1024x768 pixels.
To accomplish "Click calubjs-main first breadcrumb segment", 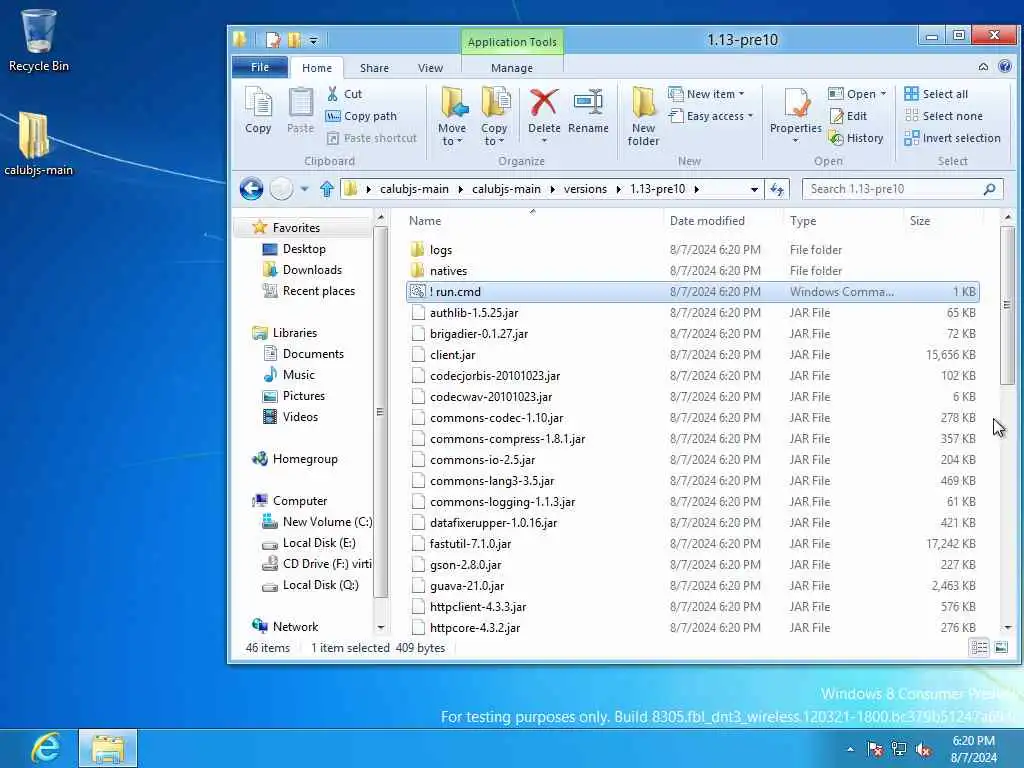I will [414, 189].
